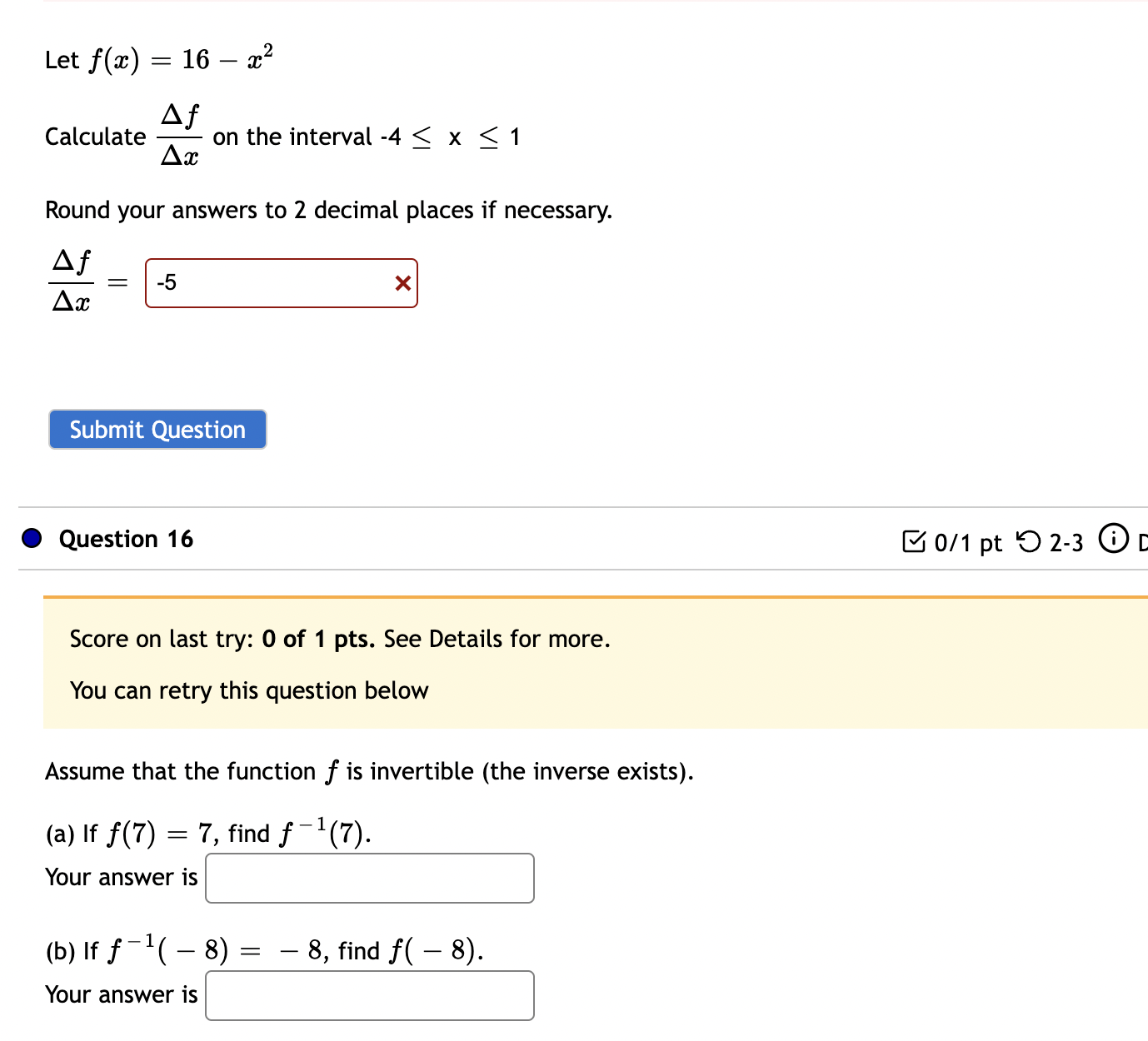Select the partially cut-off D icon top right

click(1143, 540)
